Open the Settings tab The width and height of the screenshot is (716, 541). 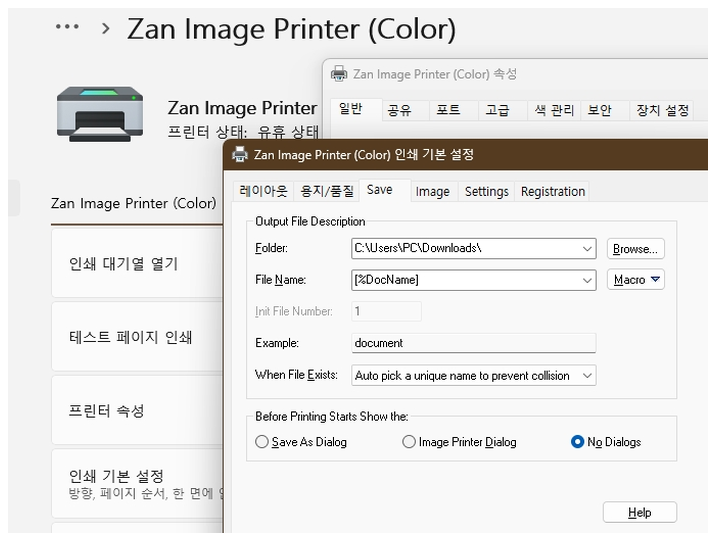[486, 192]
